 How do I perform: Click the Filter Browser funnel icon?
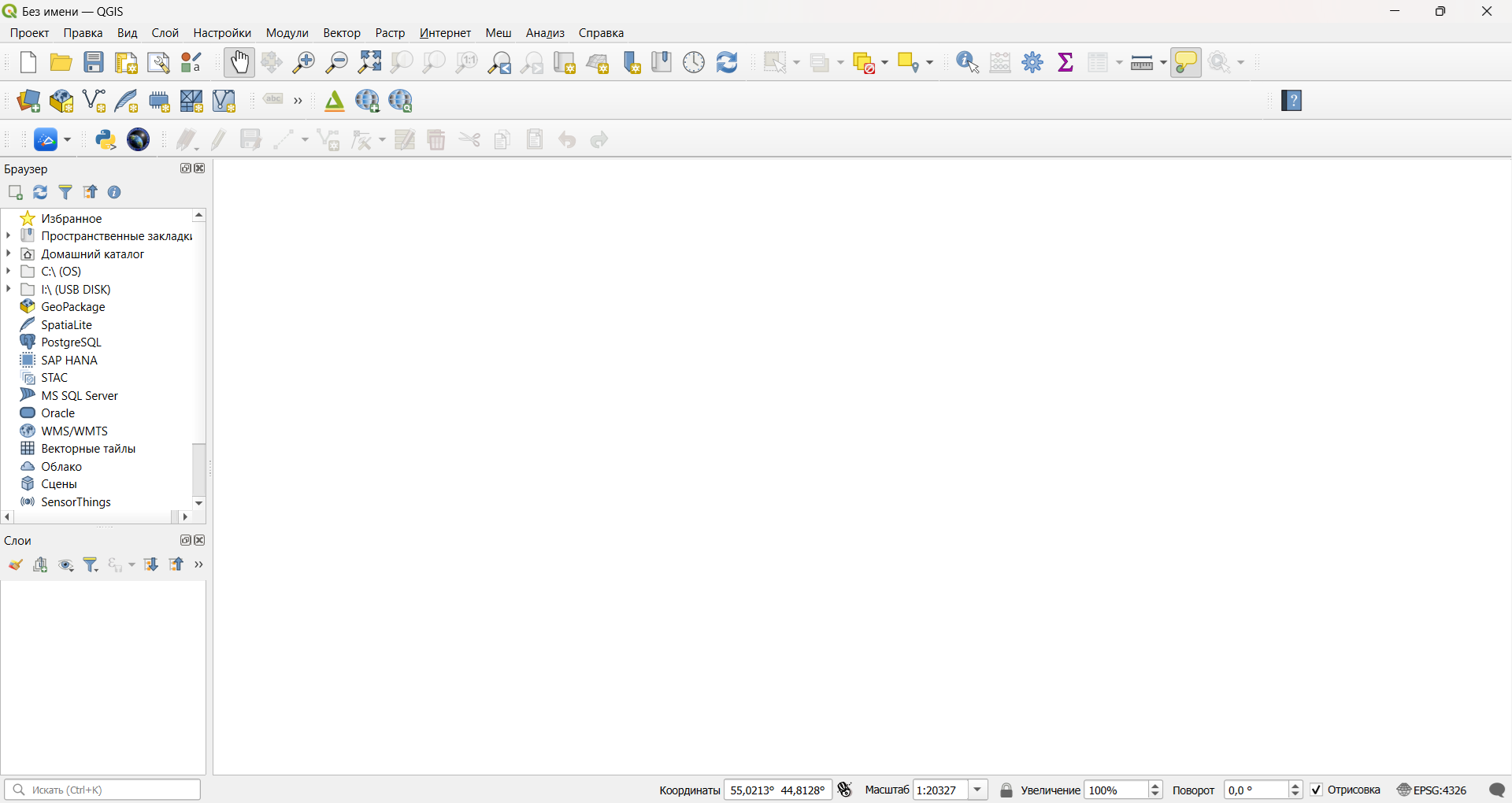tap(66, 192)
